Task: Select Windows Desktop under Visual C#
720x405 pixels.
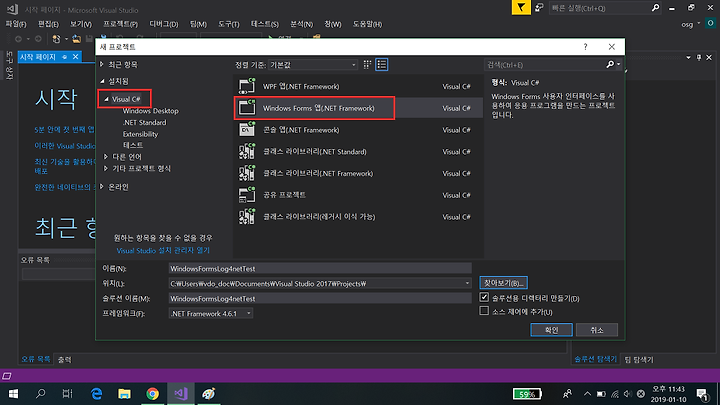Action: pyautogui.click(x=151, y=111)
